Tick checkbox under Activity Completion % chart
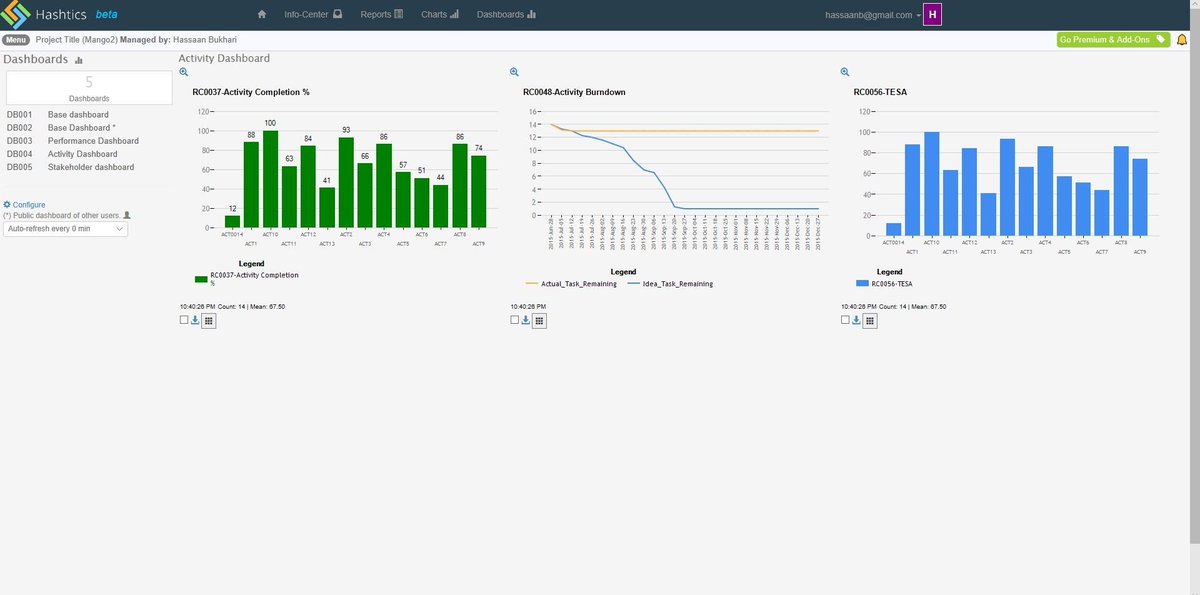 184,320
